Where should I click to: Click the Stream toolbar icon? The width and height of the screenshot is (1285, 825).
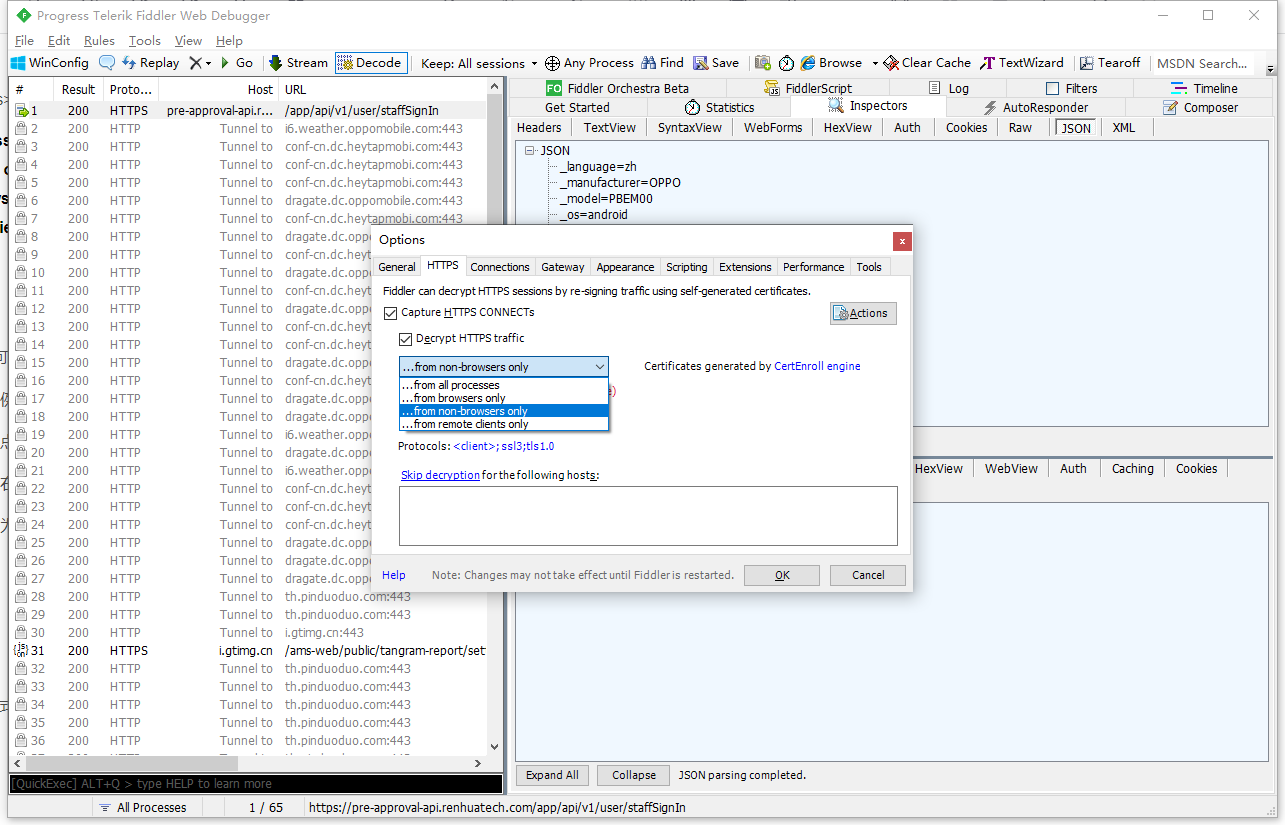[x=297, y=62]
